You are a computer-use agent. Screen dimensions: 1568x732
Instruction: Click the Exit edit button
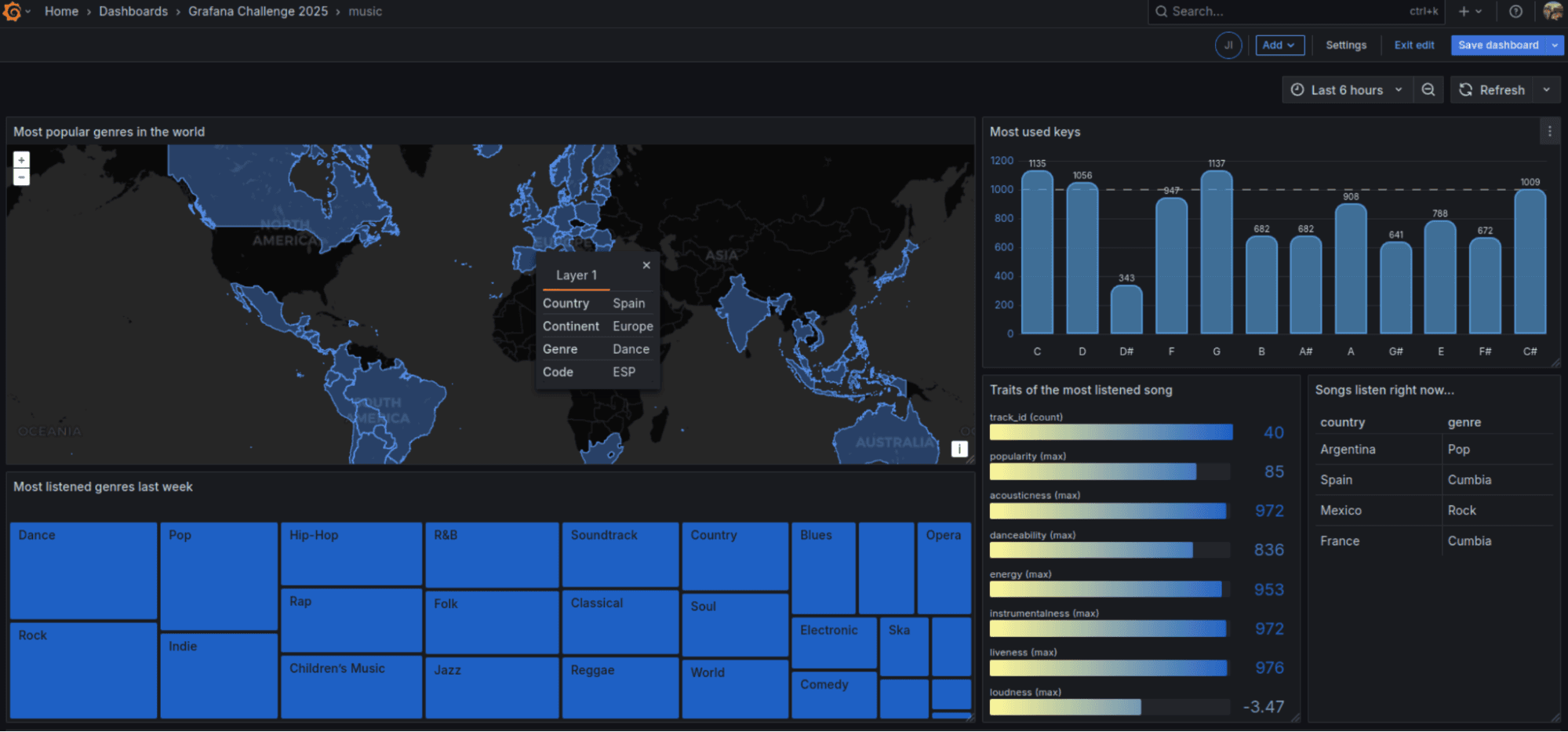pyautogui.click(x=1413, y=45)
